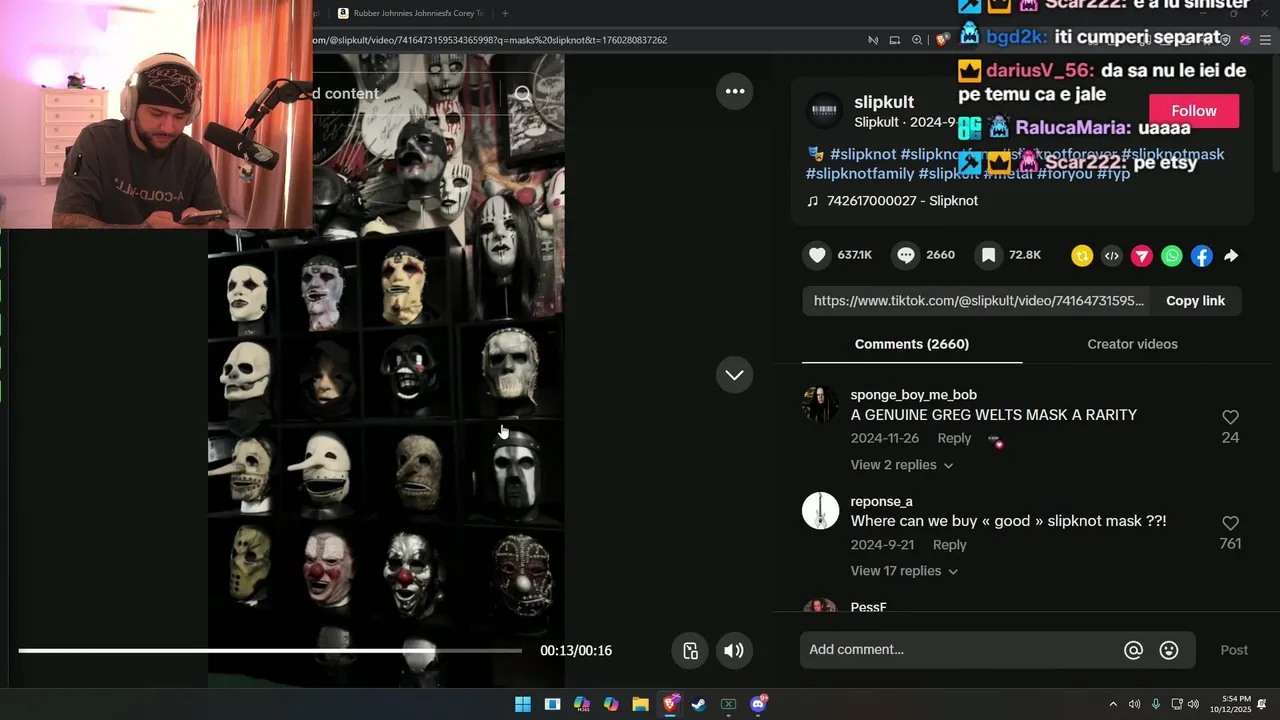Select Comments (2660) tab
Screen dimensions: 1280x720
tap(912, 344)
